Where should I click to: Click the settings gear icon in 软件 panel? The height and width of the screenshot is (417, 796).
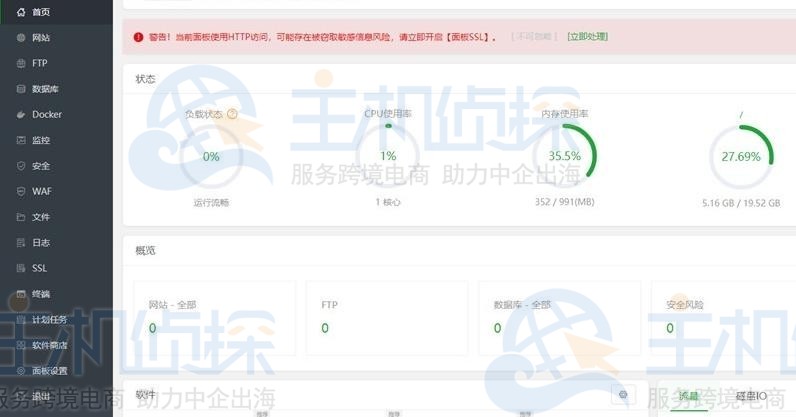(623, 395)
